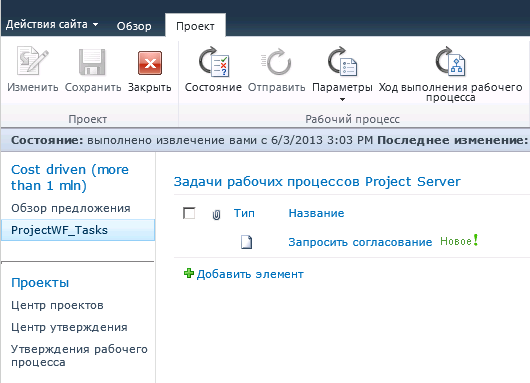Go to Центр проектов
This screenshot has width=530, height=383.
[x=57, y=305]
